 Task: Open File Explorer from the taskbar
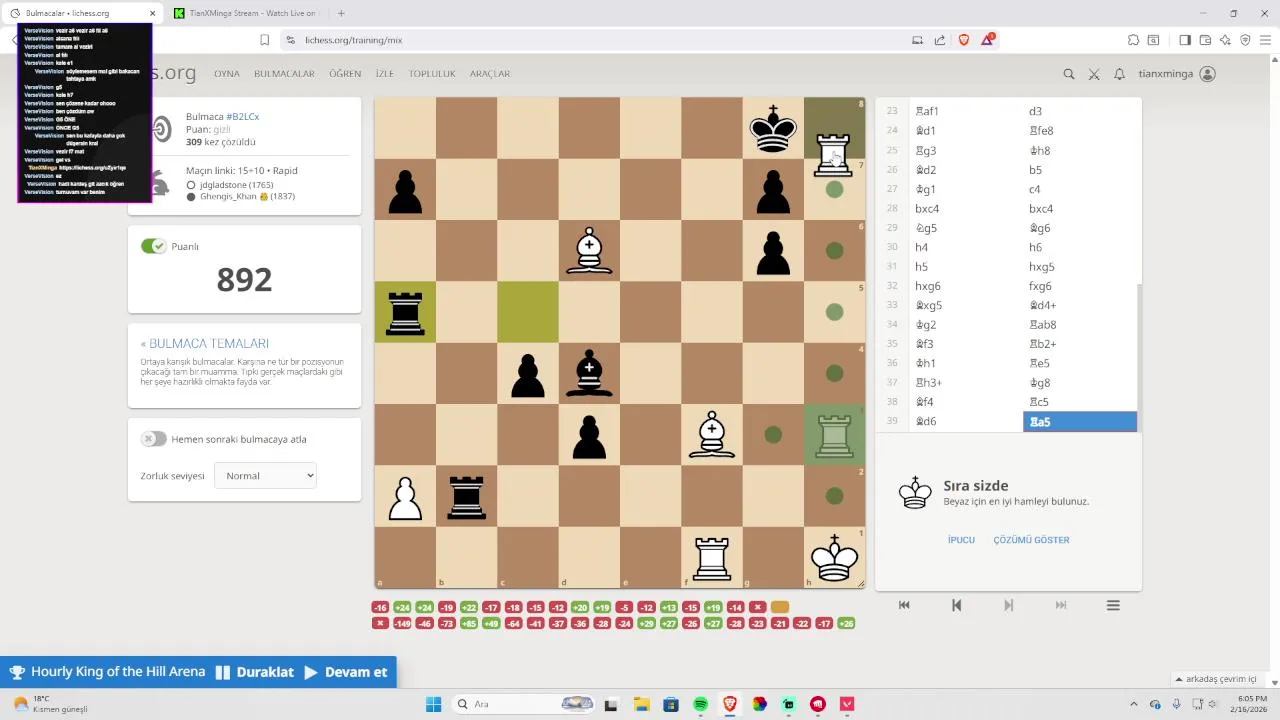[640, 704]
